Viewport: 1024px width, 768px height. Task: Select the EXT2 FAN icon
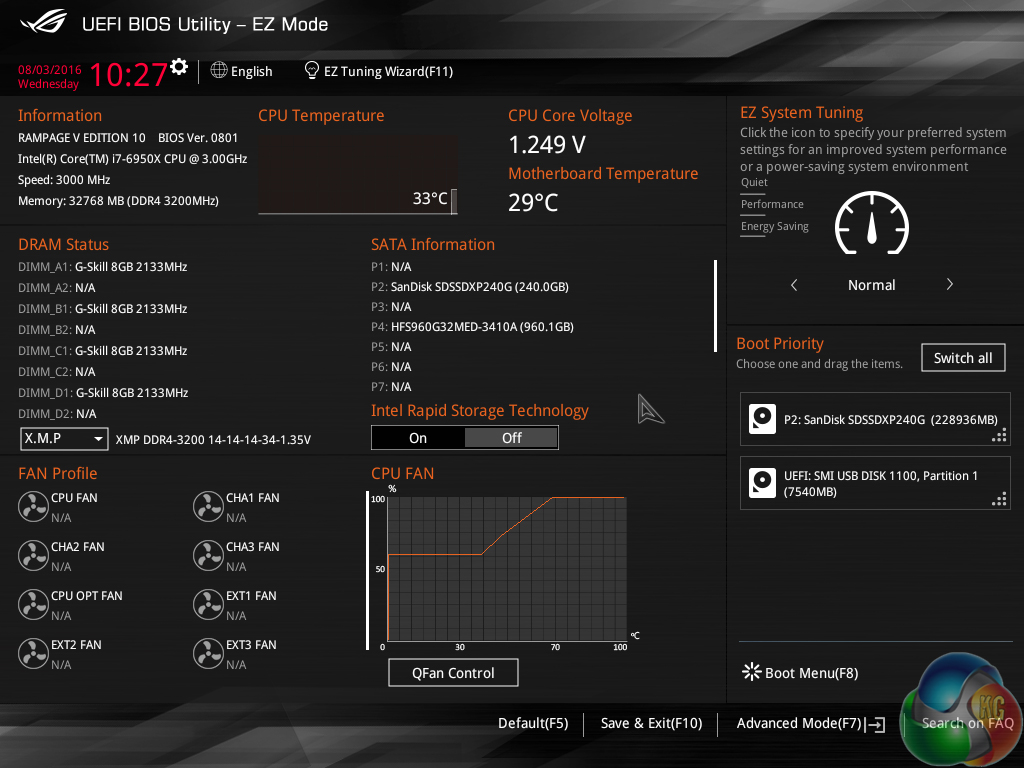33,654
